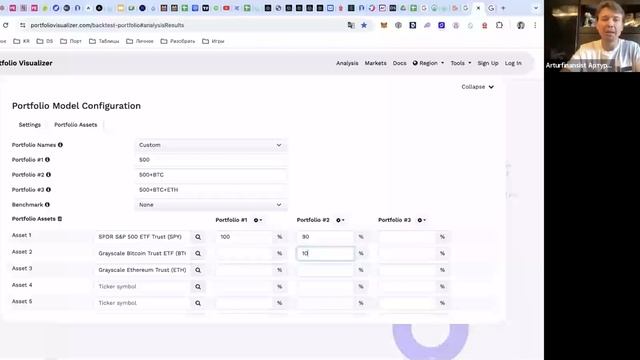
Task: Click Asset 1 Portfolio #1 allocation showing 100
Action: pyautogui.click(x=244, y=237)
